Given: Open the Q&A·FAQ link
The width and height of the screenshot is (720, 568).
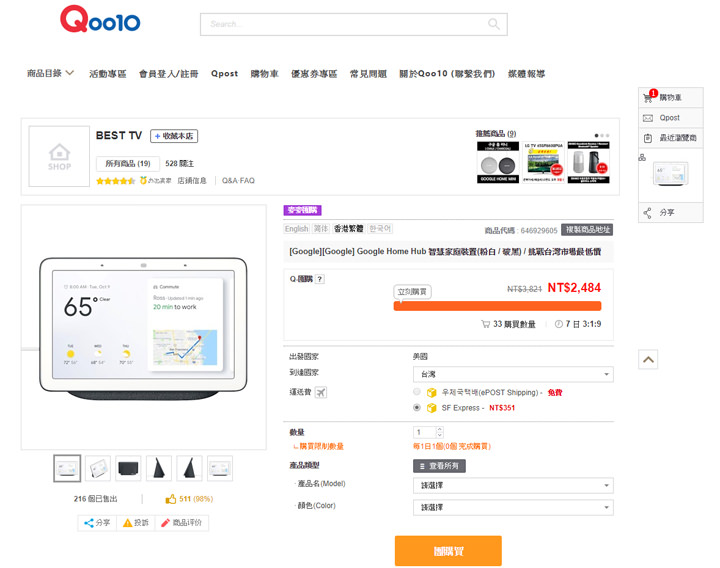Looking at the screenshot, I should click(x=238, y=180).
